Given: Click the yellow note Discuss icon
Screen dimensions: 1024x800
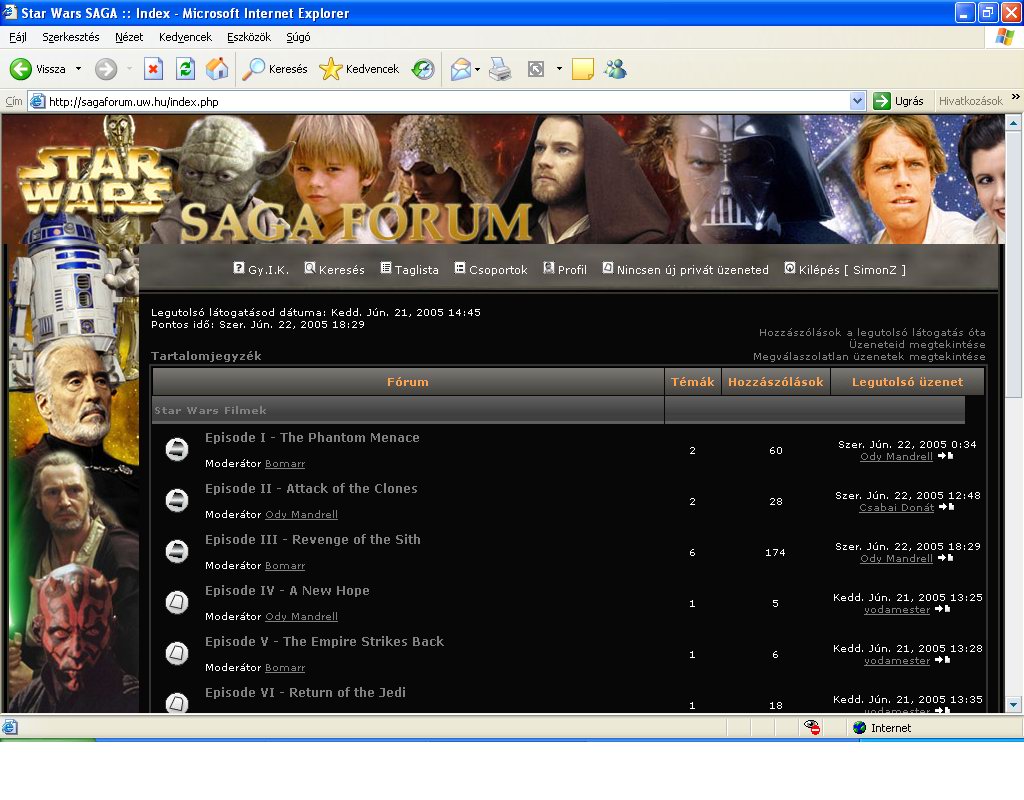Looking at the screenshot, I should [583, 69].
